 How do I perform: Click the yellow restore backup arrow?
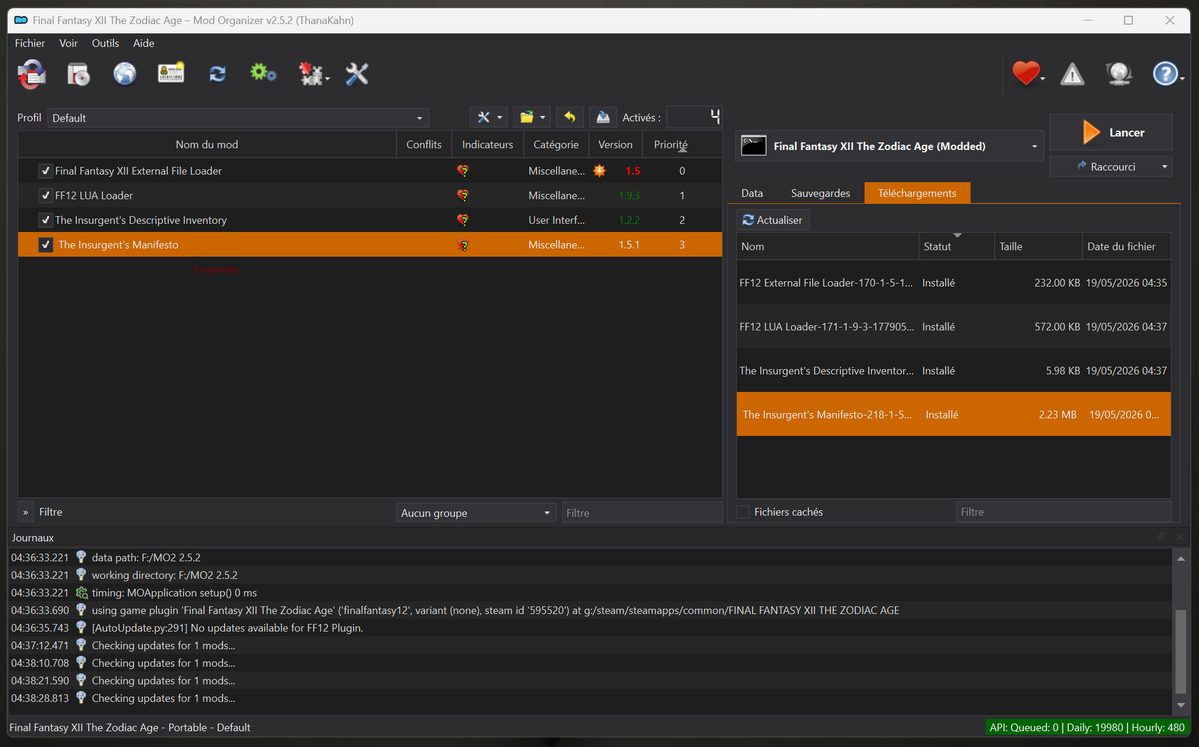570,117
